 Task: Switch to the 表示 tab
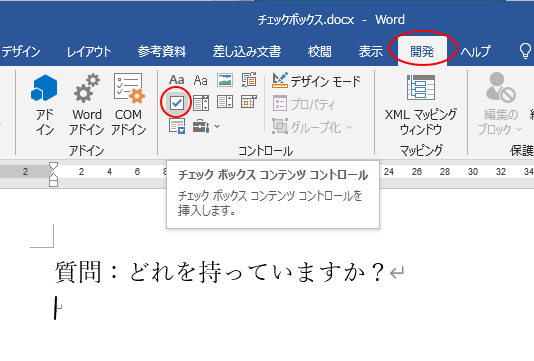(x=371, y=52)
